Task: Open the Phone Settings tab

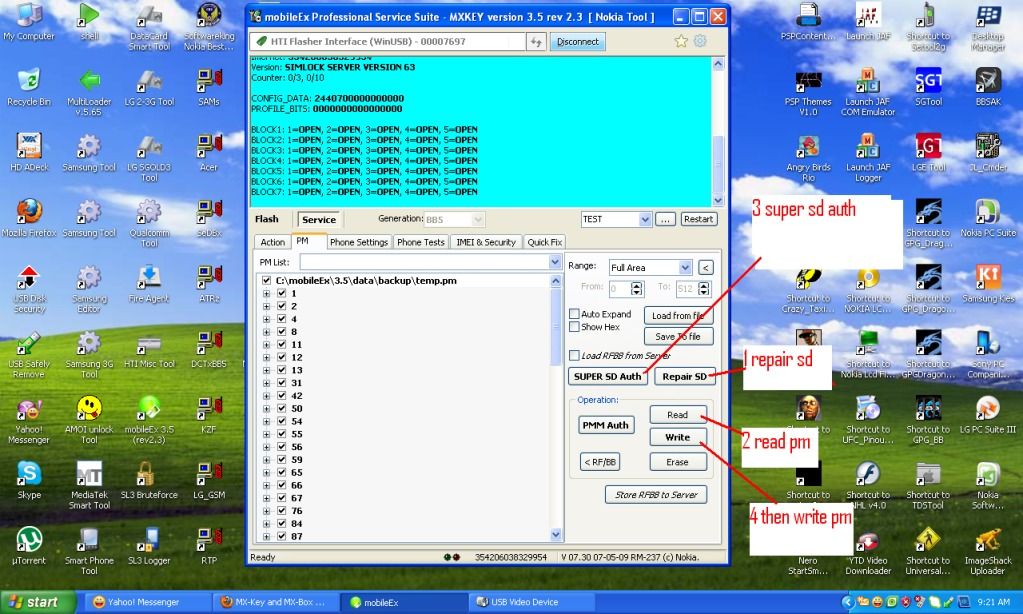Action: (359, 242)
